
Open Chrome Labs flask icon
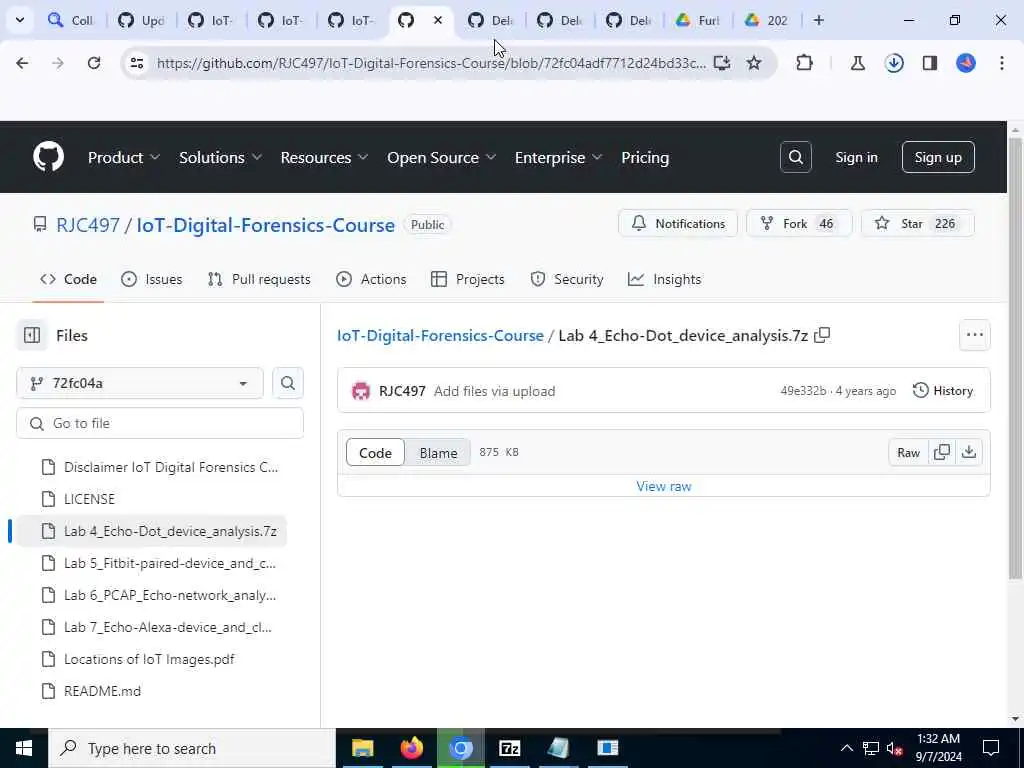pos(857,63)
